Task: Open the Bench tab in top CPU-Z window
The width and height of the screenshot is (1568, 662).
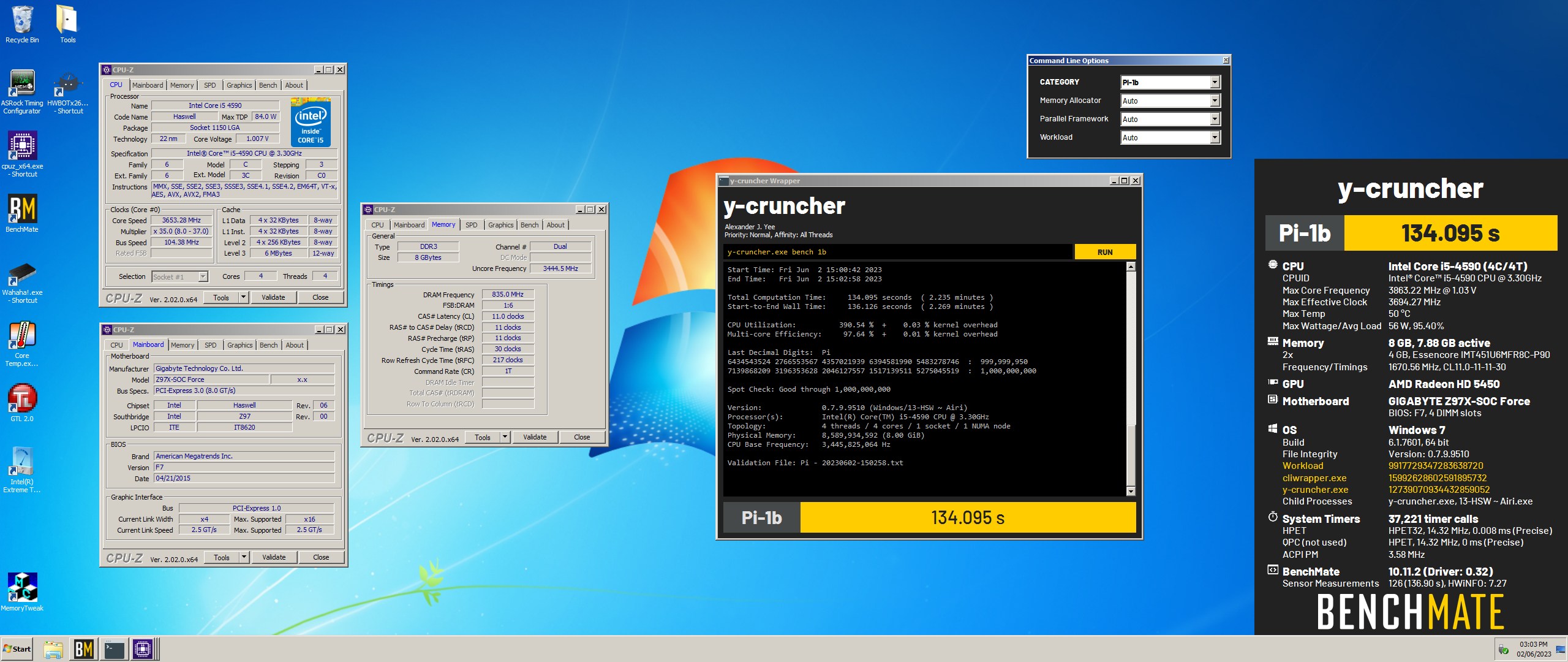Action: click(268, 85)
